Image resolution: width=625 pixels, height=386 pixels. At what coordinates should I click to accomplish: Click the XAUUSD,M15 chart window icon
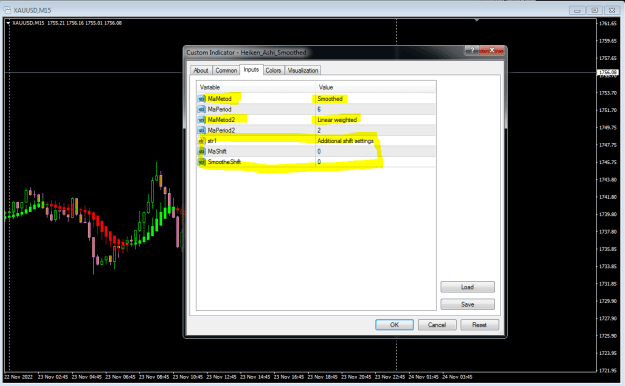click(7, 10)
